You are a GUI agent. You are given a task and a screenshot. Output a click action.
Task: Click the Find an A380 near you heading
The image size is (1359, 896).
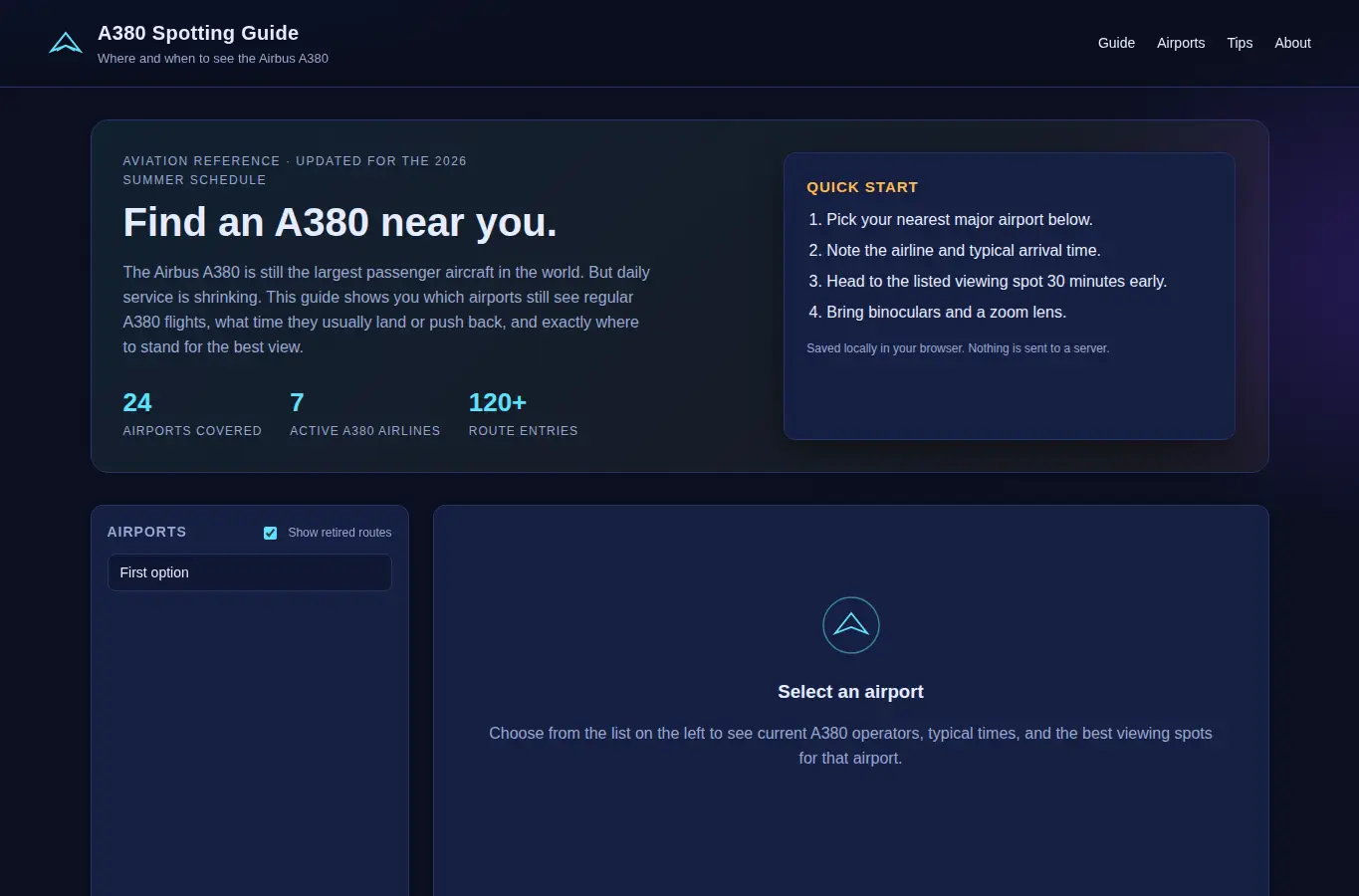340,222
